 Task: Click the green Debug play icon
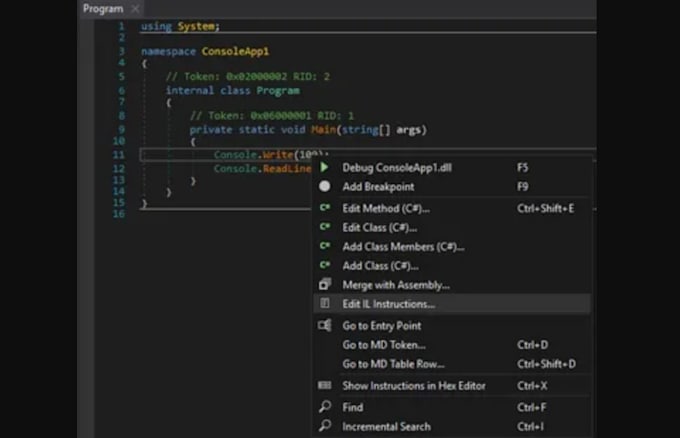[324, 168]
